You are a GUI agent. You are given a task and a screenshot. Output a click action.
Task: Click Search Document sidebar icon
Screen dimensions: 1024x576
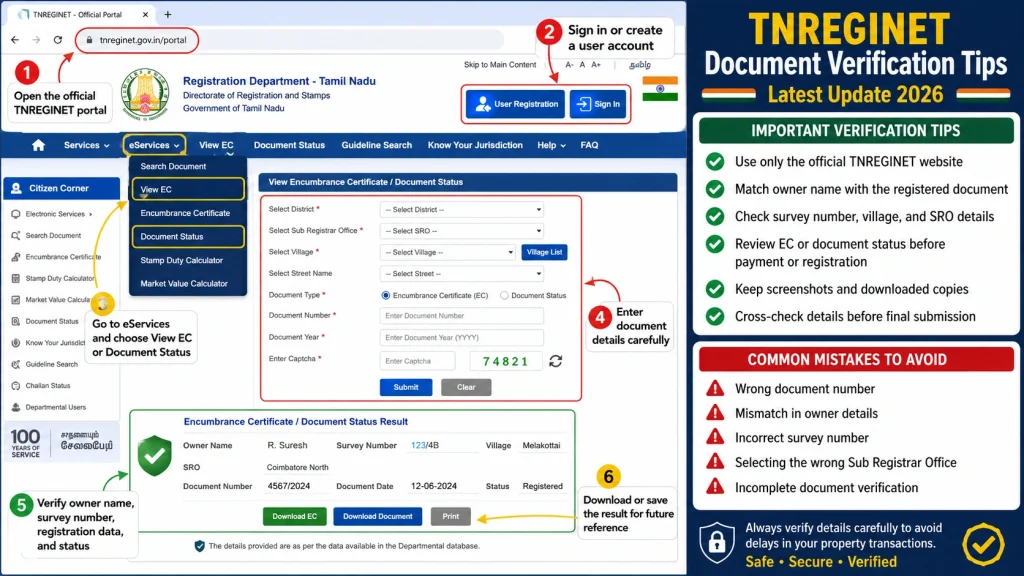(x=16, y=235)
